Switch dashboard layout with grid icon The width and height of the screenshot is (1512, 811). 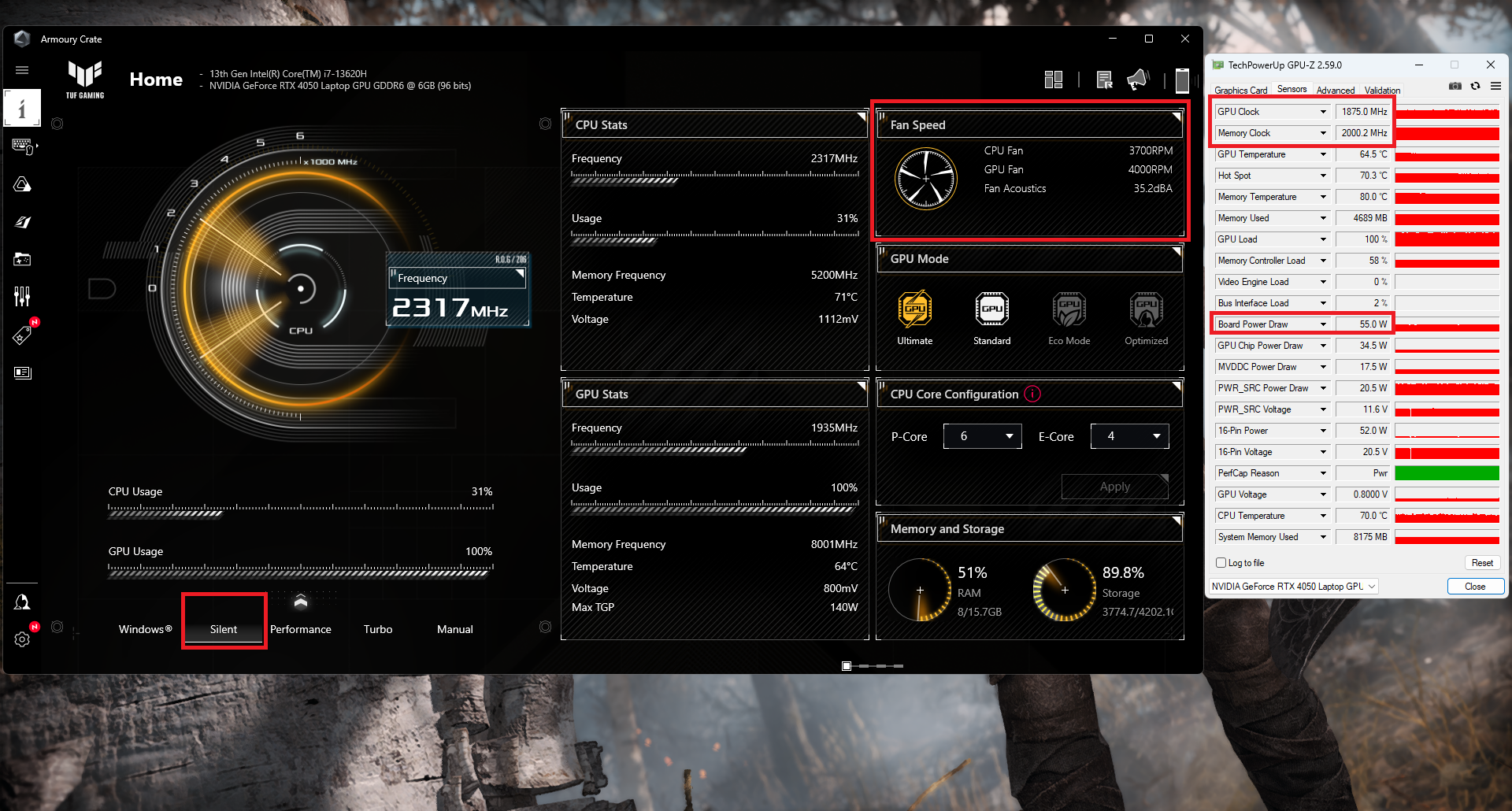(x=1054, y=80)
